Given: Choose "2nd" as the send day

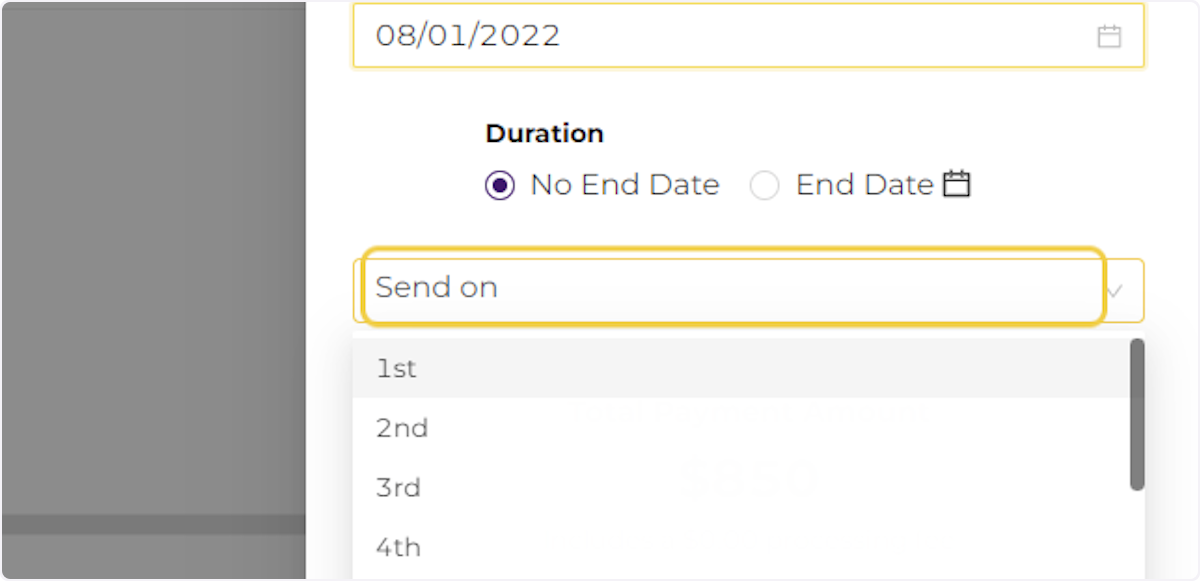Looking at the screenshot, I should (x=401, y=428).
